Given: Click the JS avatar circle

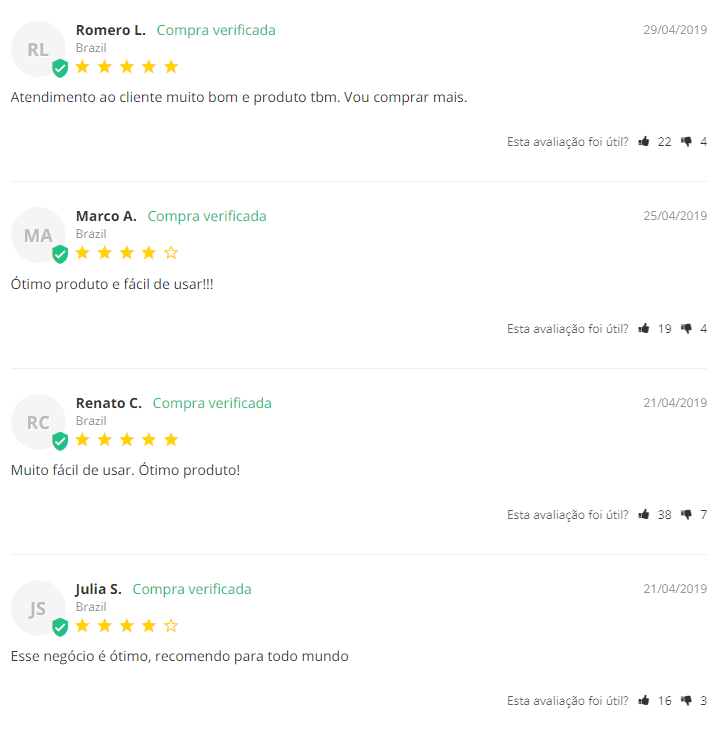Looking at the screenshot, I should 38,608.
